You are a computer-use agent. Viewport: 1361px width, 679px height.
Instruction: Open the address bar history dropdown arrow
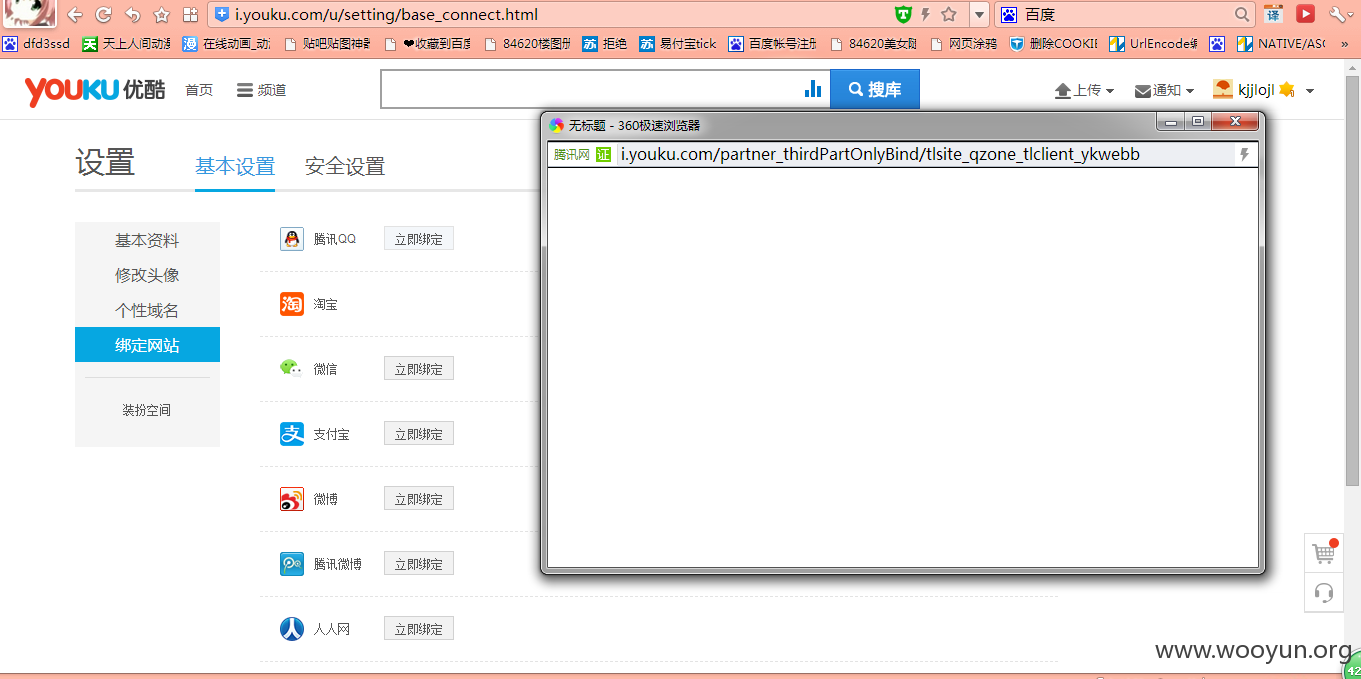979,15
